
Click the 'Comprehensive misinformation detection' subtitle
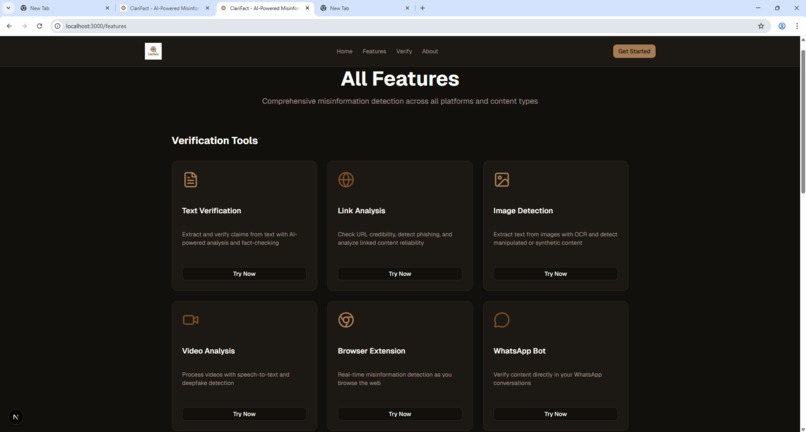[400, 101]
